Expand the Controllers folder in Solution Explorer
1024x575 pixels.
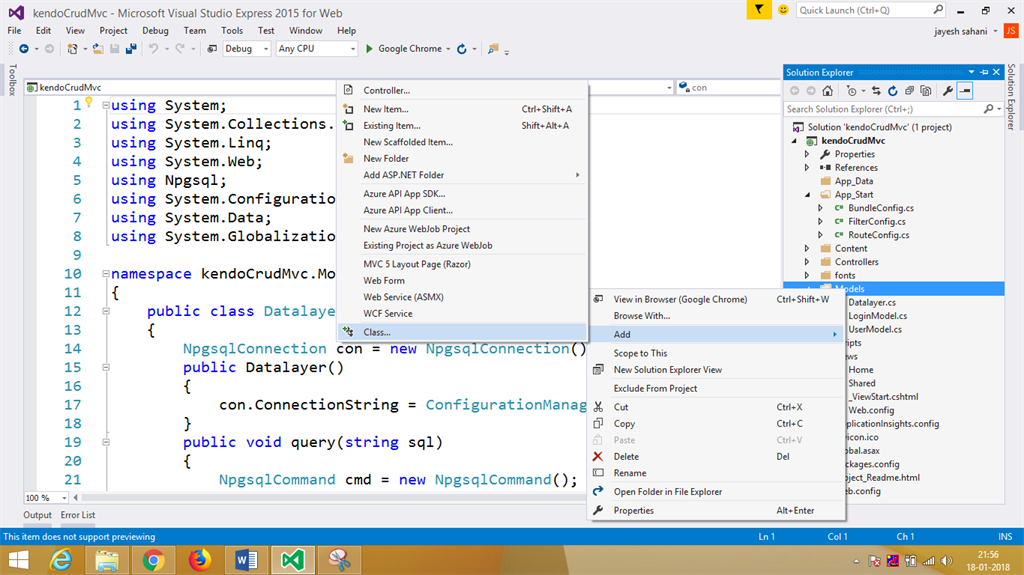click(x=808, y=262)
